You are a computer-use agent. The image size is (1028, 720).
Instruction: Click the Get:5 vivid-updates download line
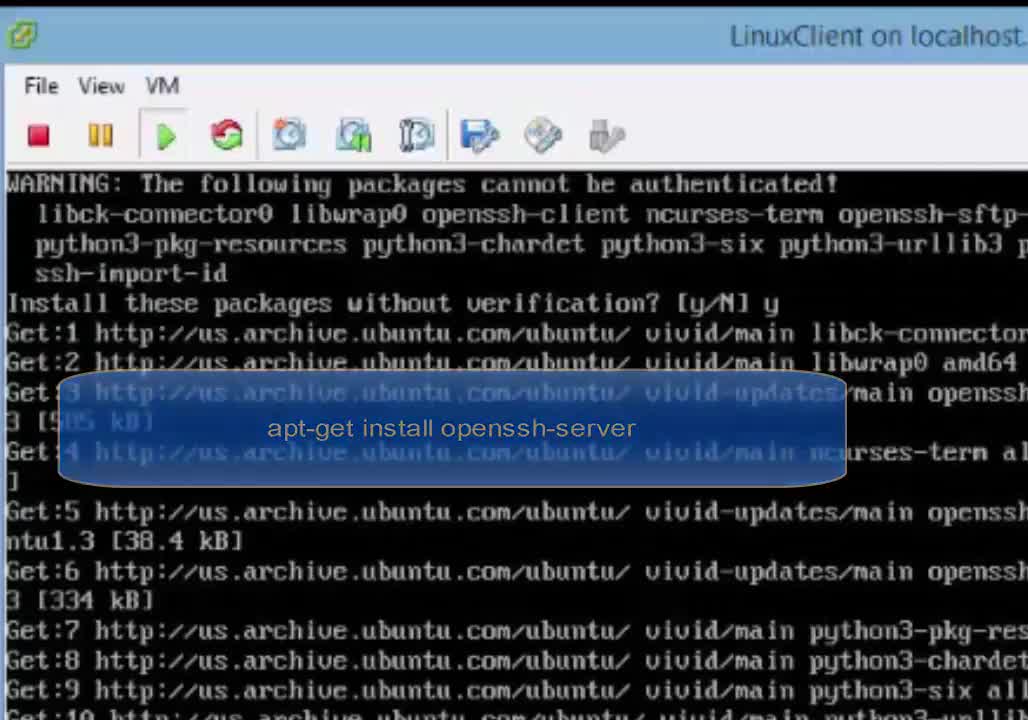[x=517, y=512]
